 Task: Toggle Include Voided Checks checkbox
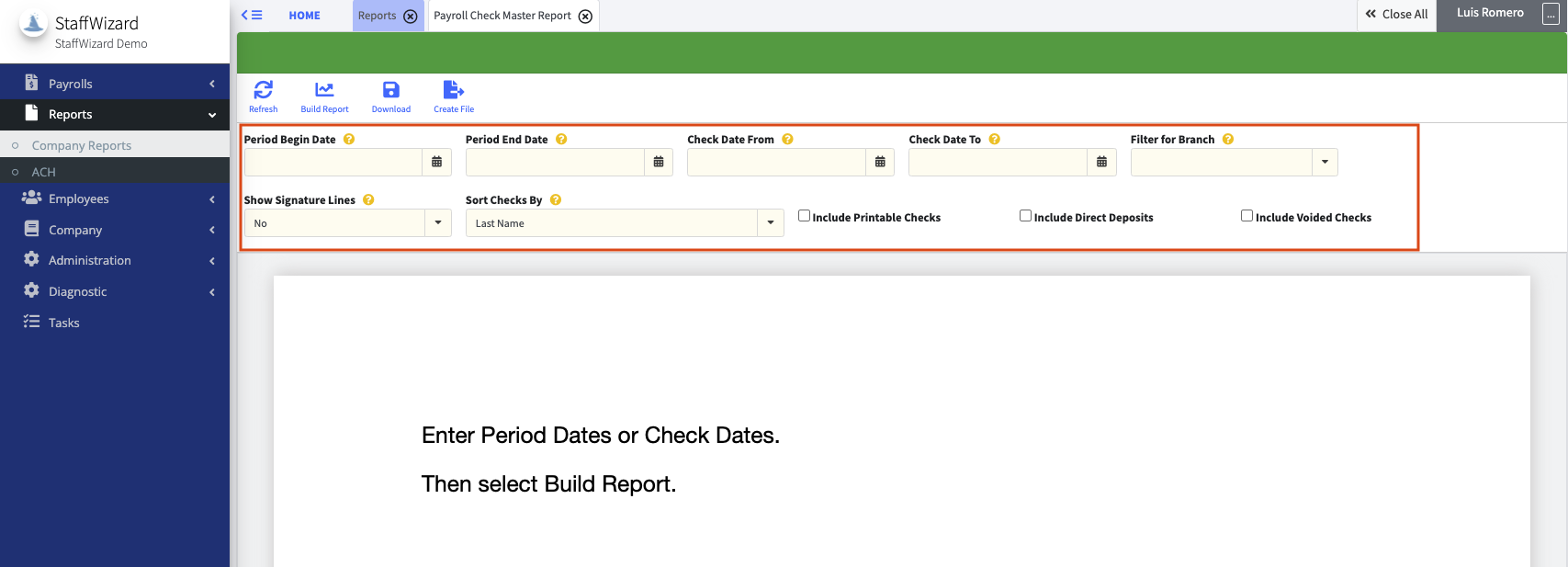point(1247,216)
